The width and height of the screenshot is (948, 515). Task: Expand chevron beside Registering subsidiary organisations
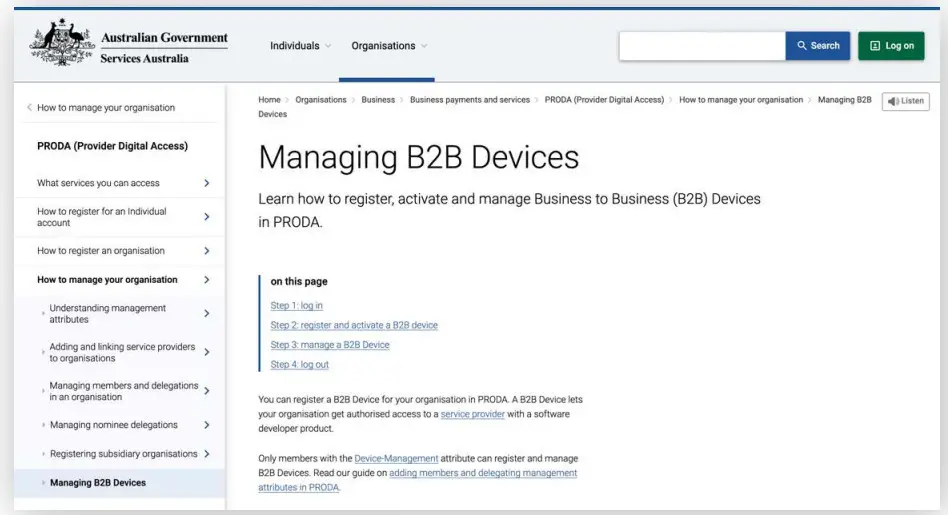[207, 453]
